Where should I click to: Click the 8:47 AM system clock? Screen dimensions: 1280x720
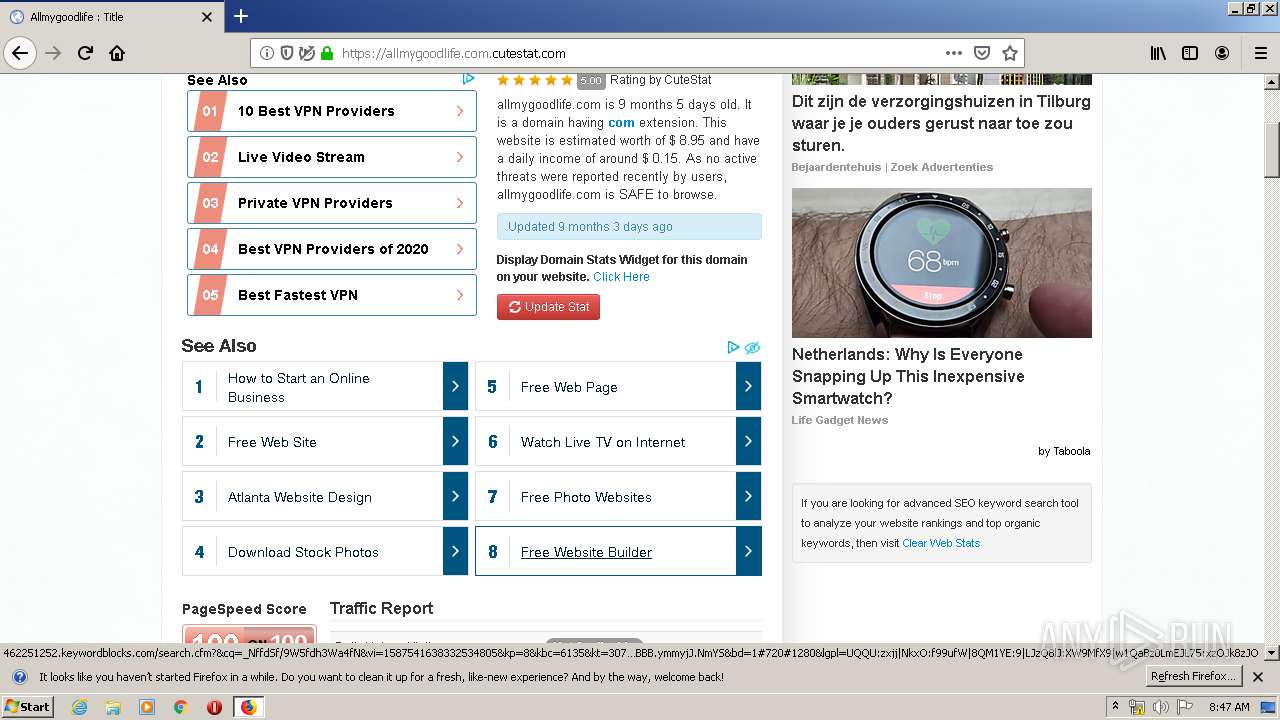[1229, 707]
